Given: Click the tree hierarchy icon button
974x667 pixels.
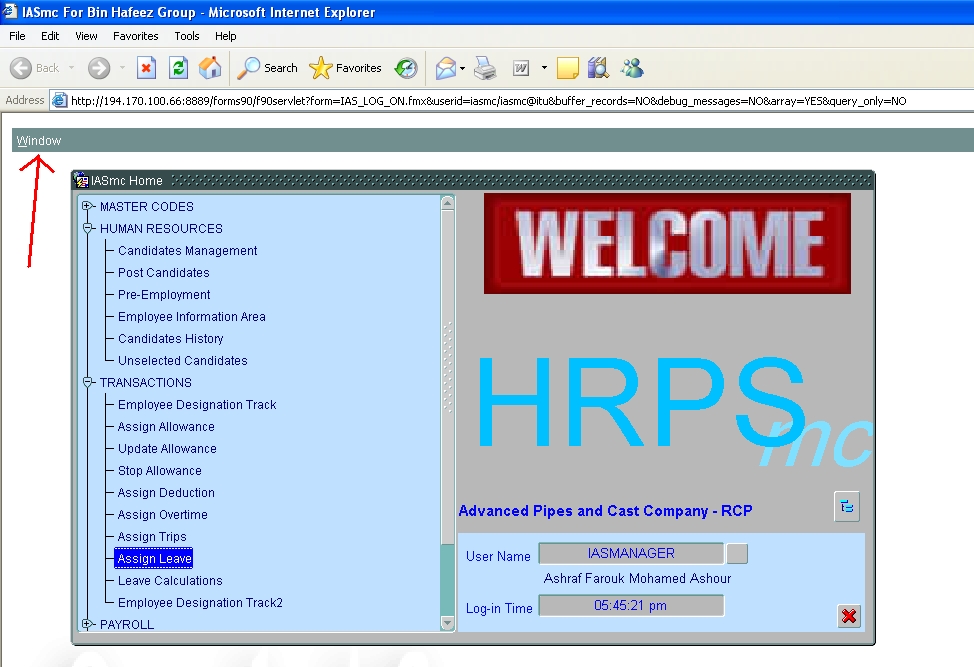Looking at the screenshot, I should pos(847,507).
